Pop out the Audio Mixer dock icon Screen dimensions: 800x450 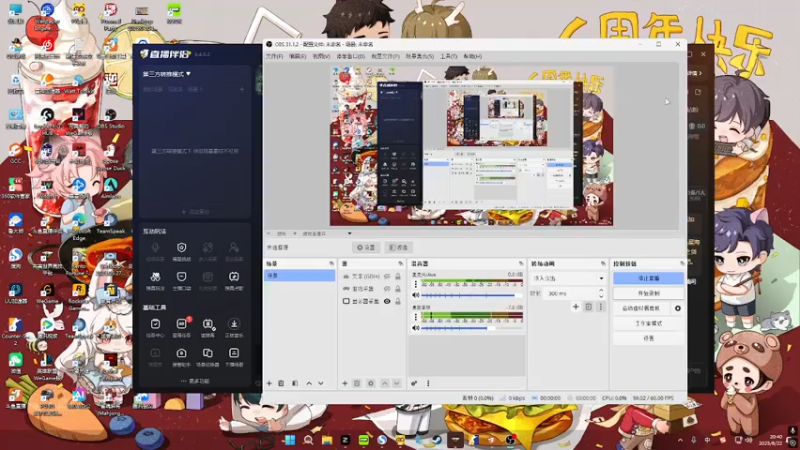[x=521, y=264]
